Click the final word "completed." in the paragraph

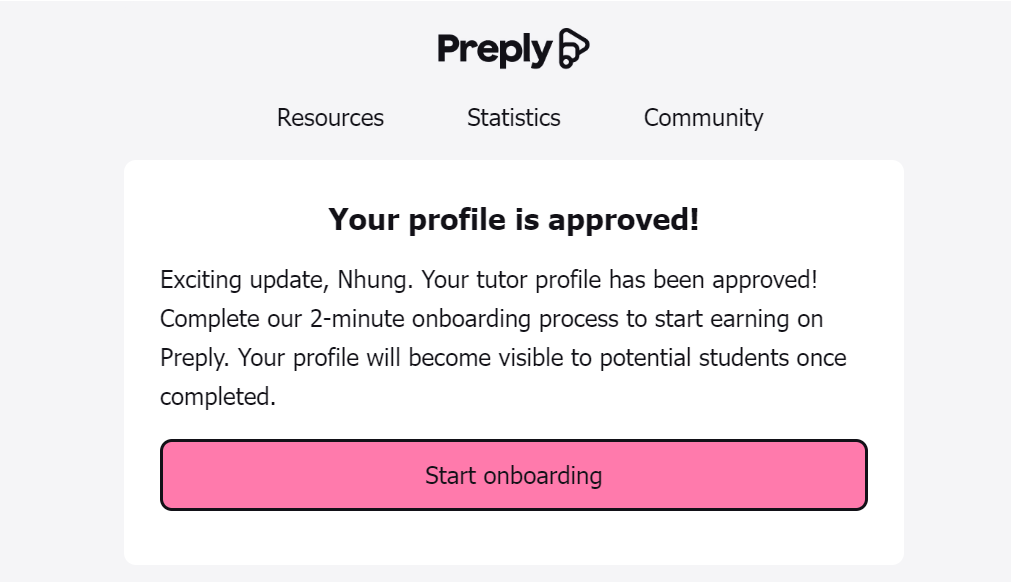[x=217, y=397]
